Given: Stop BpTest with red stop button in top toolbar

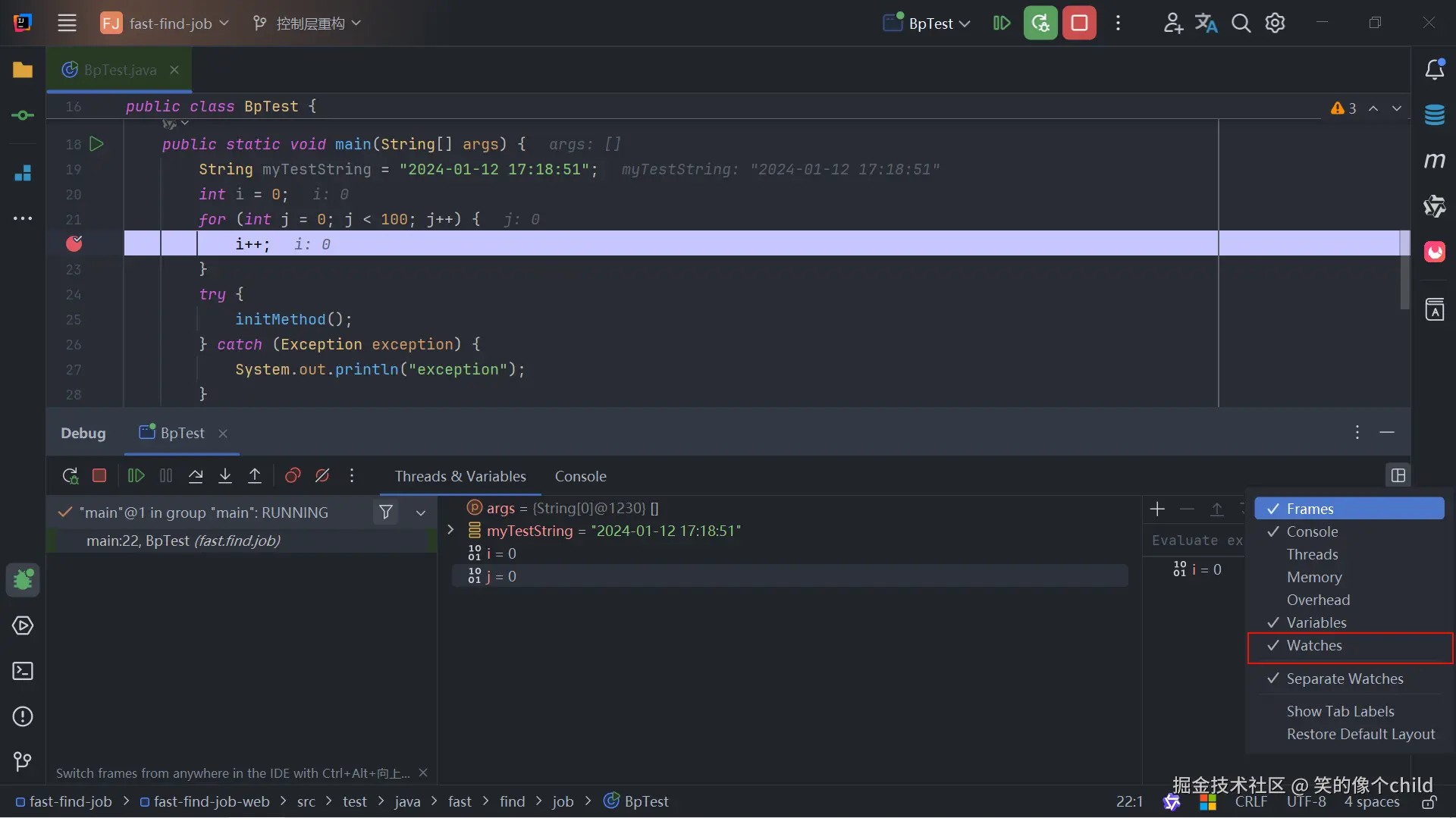Looking at the screenshot, I should tap(1079, 24).
